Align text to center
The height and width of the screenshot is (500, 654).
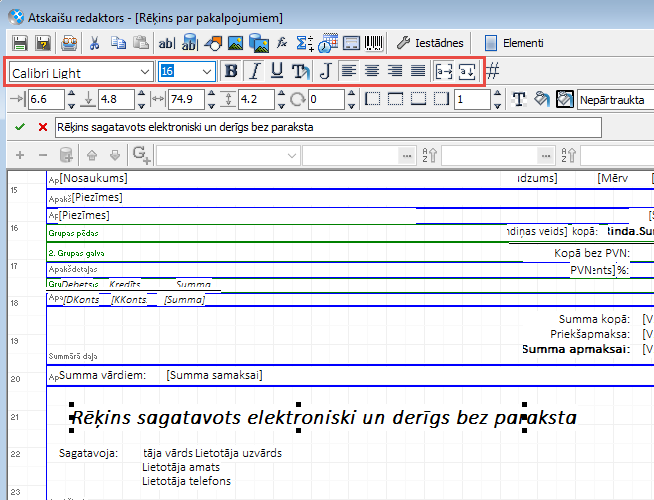(371, 71)
